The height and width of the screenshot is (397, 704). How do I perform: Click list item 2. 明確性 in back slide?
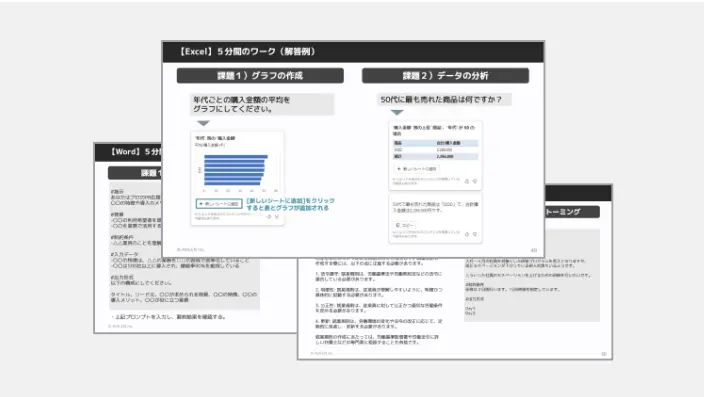(378, 292)
